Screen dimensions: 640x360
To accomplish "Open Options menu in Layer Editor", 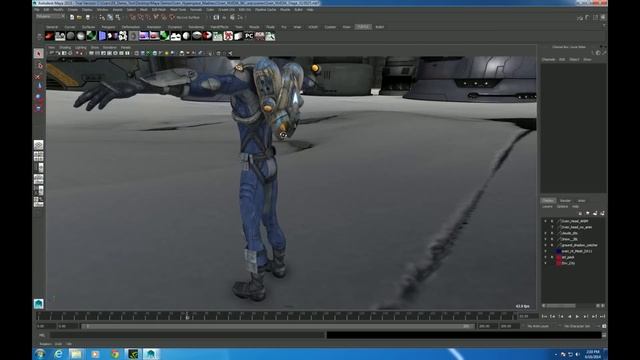I will point(562,207).
